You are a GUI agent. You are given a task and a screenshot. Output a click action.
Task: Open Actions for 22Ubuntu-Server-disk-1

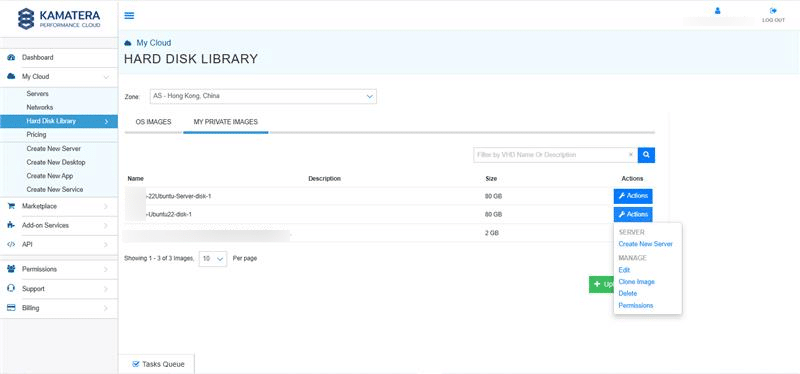(x=633, y=196)
